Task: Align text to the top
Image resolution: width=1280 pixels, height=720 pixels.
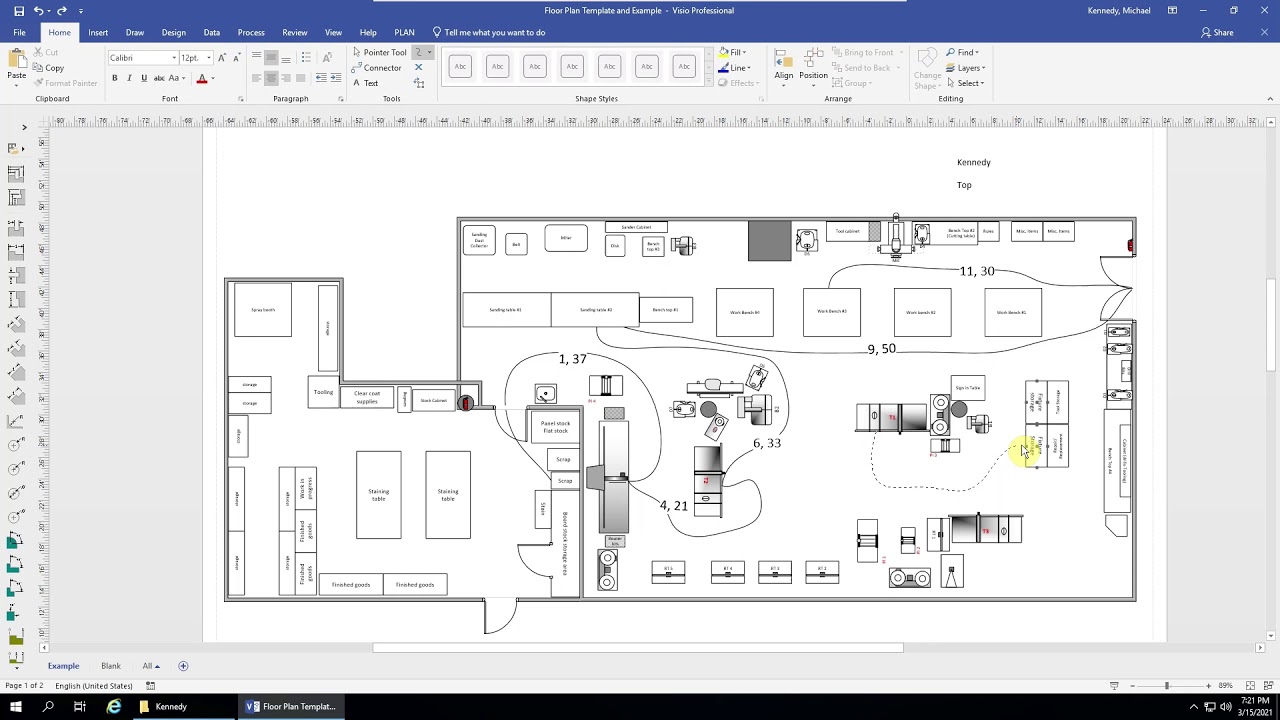Action: 257,58
